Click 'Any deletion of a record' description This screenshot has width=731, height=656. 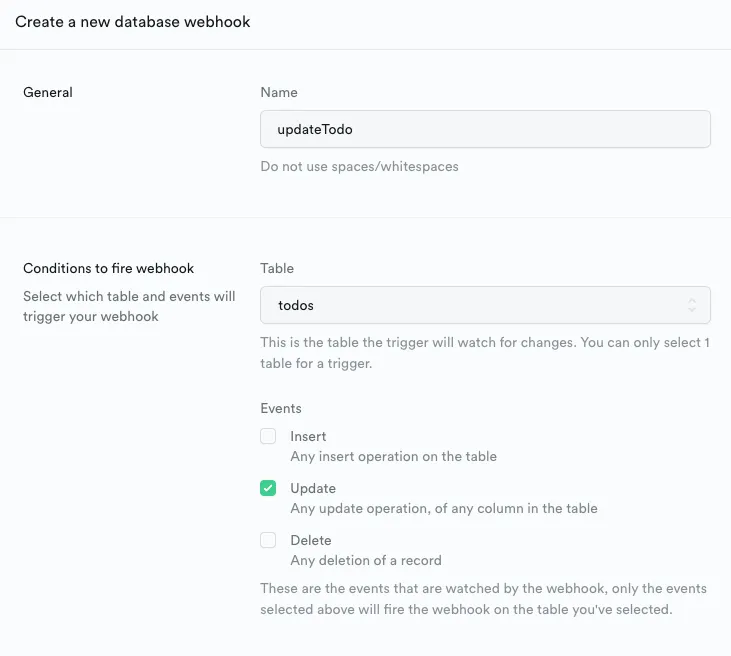click(x=365, y=560)
